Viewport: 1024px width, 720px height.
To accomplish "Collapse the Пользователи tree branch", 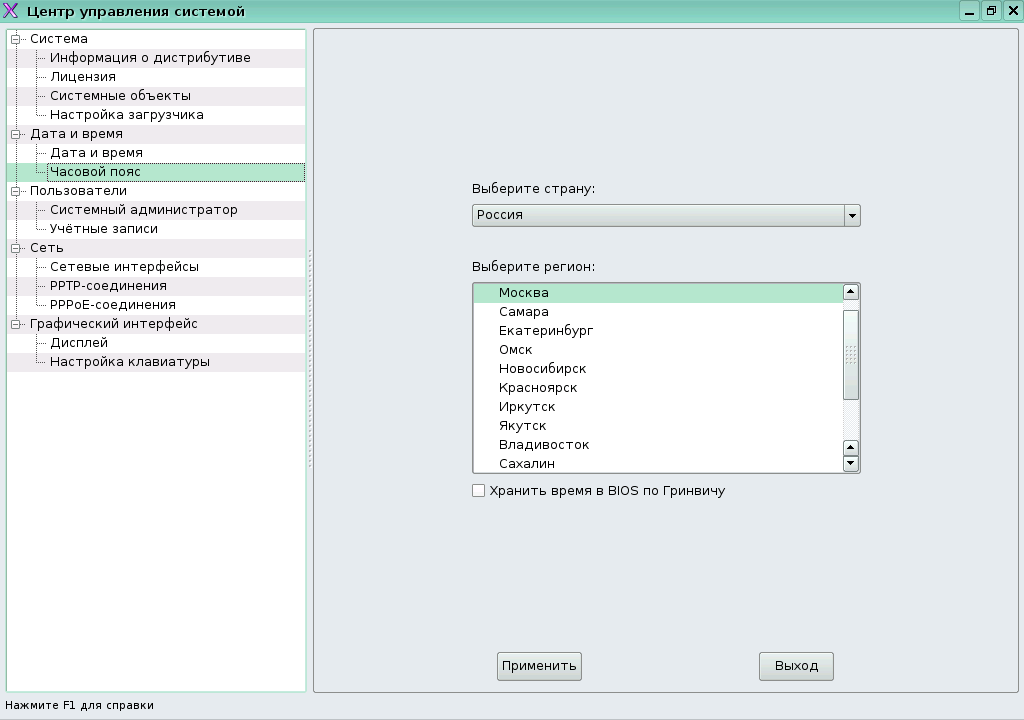I will 16,191.
